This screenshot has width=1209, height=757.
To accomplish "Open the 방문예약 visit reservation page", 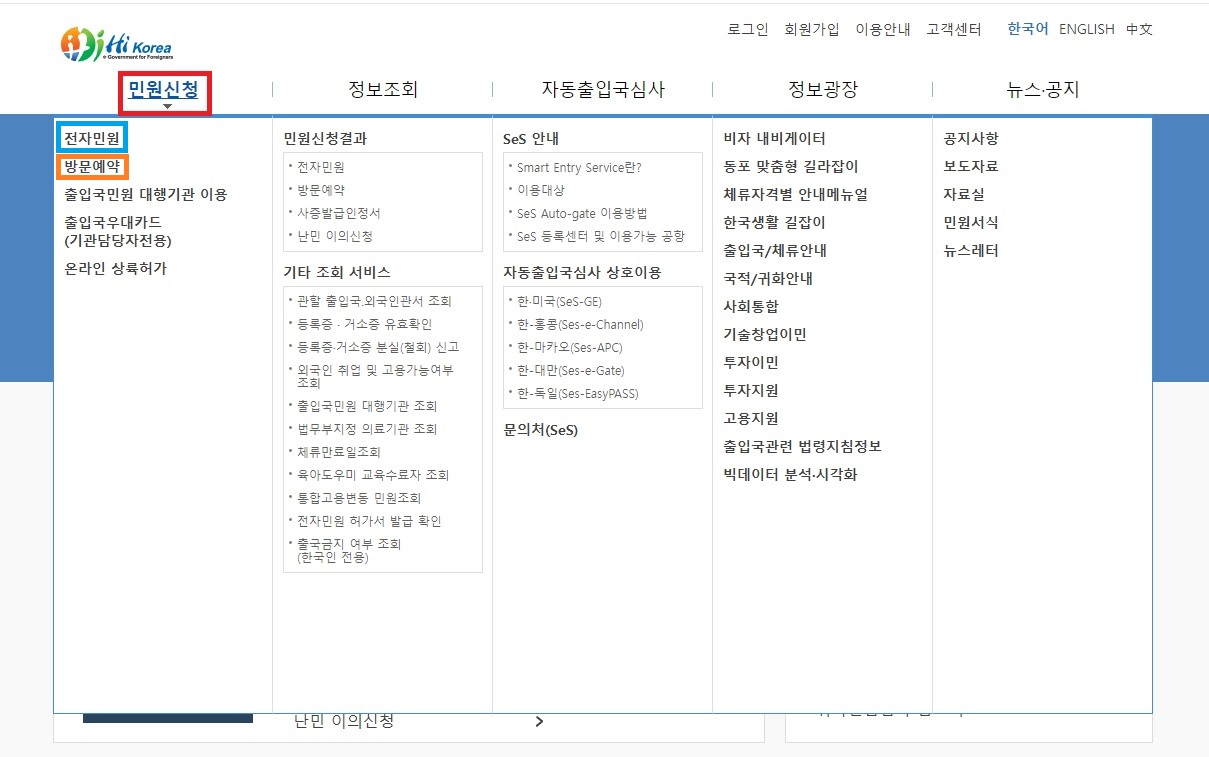I will pyautogui.click(x=92, y=167).
